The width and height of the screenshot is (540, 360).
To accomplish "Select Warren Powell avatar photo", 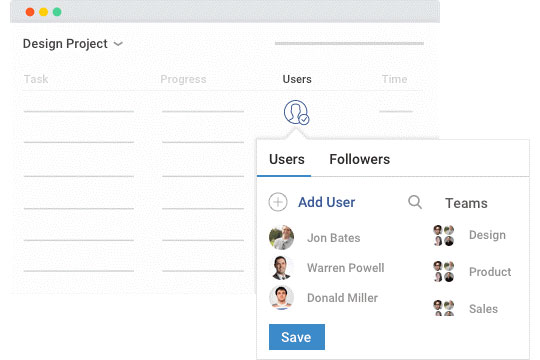I will [281, 268].
